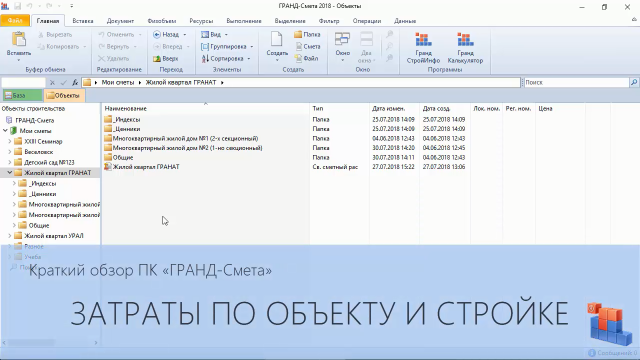Click the Окно window icon
The height and width of the screenshot is (360, 640).
(342, 39)
